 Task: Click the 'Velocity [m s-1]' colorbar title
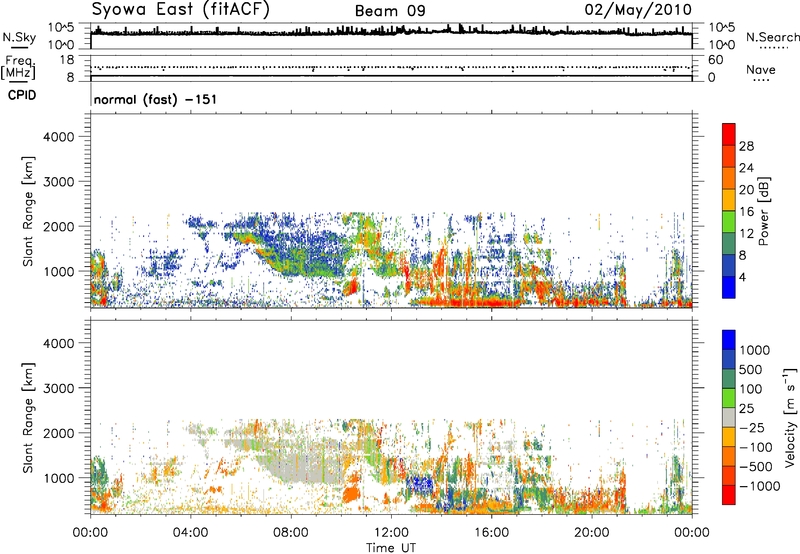coord(790,417)
